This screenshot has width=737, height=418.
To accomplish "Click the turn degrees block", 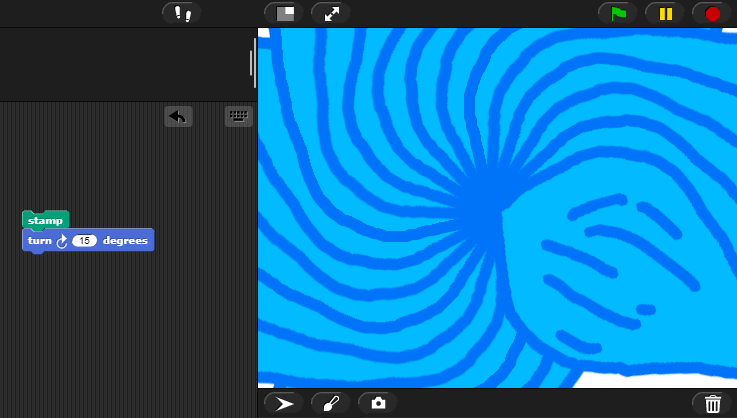I will point(88,240).
